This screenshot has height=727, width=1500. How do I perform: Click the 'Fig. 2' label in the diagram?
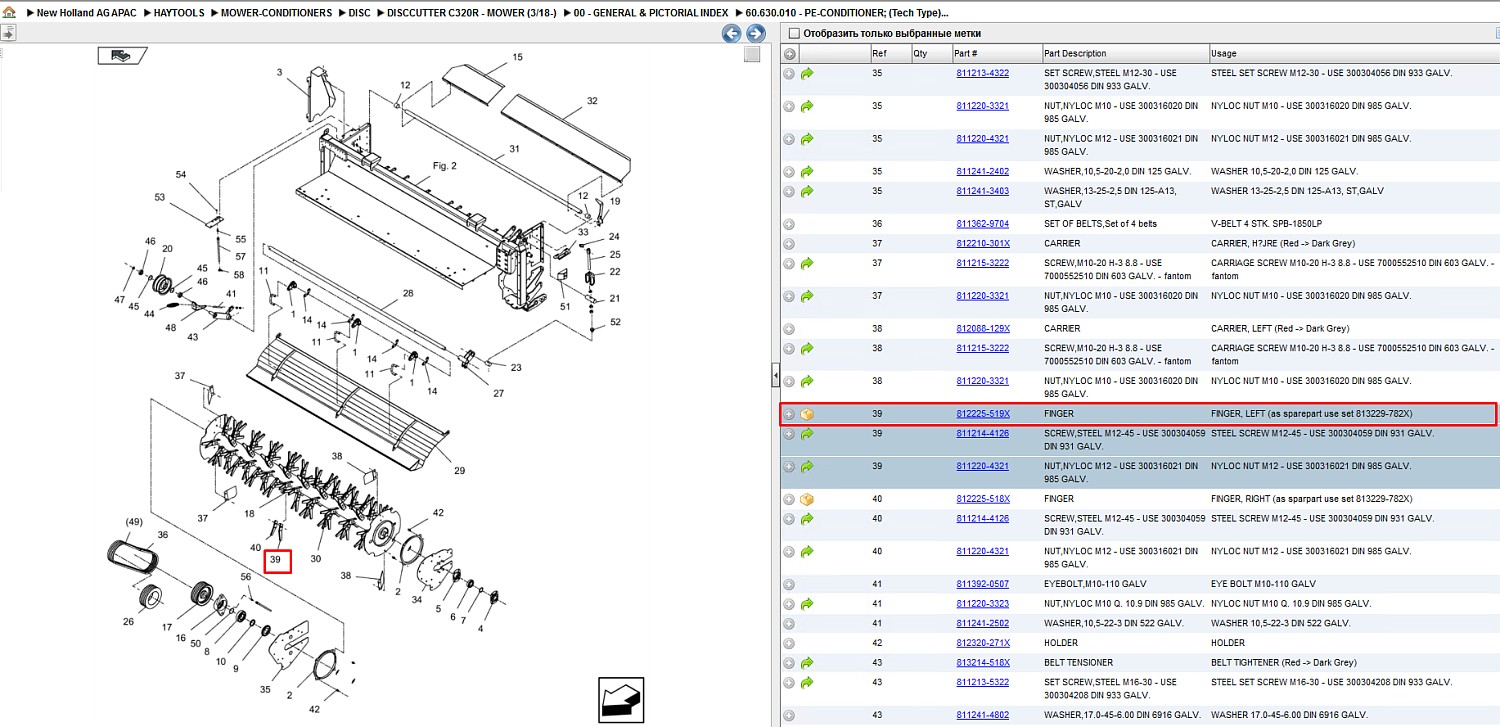coord(445,166)
